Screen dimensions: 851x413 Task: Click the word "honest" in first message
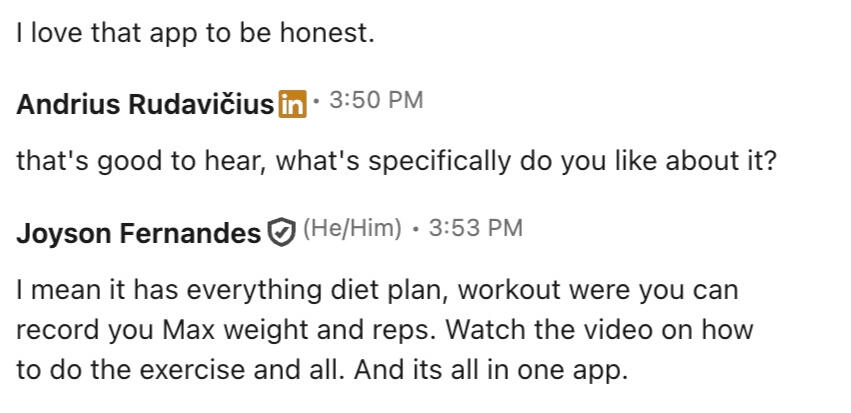[331, 33]
